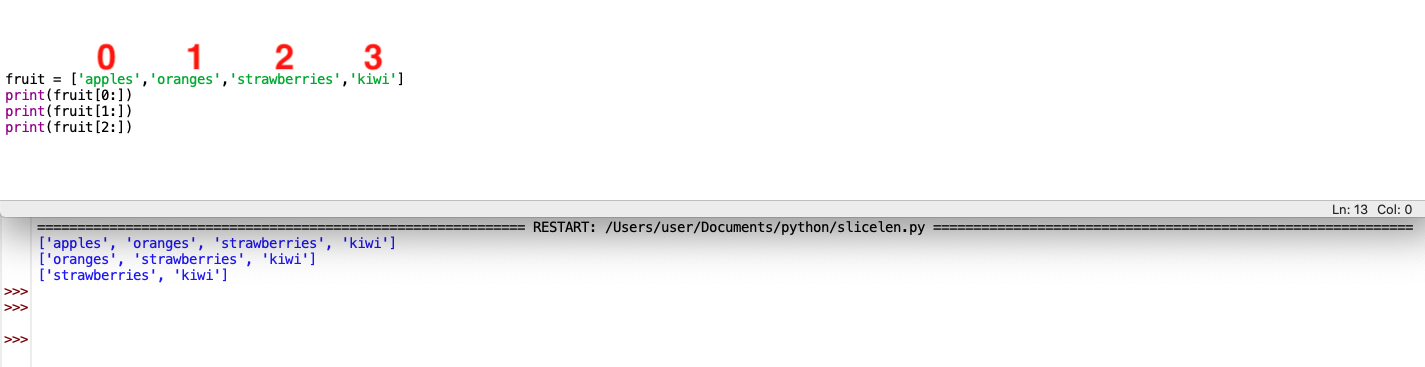This screenshot has width=1425, height=367.
Task: Click the print(fruit[1:]) line
Action: (x=69, y=111)
